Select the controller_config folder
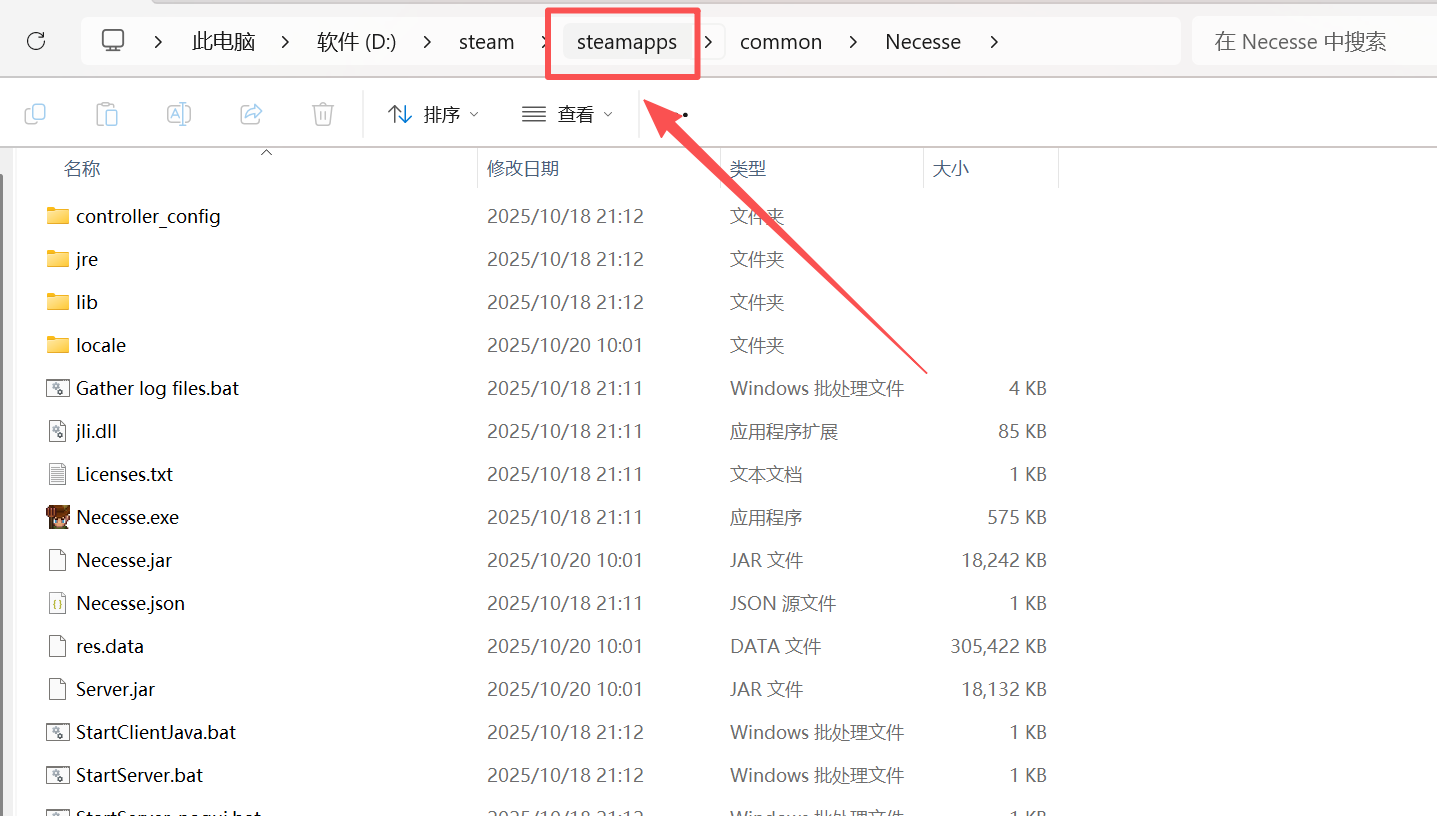This screenshot has width=1437, height=816. tap(147, 216)
